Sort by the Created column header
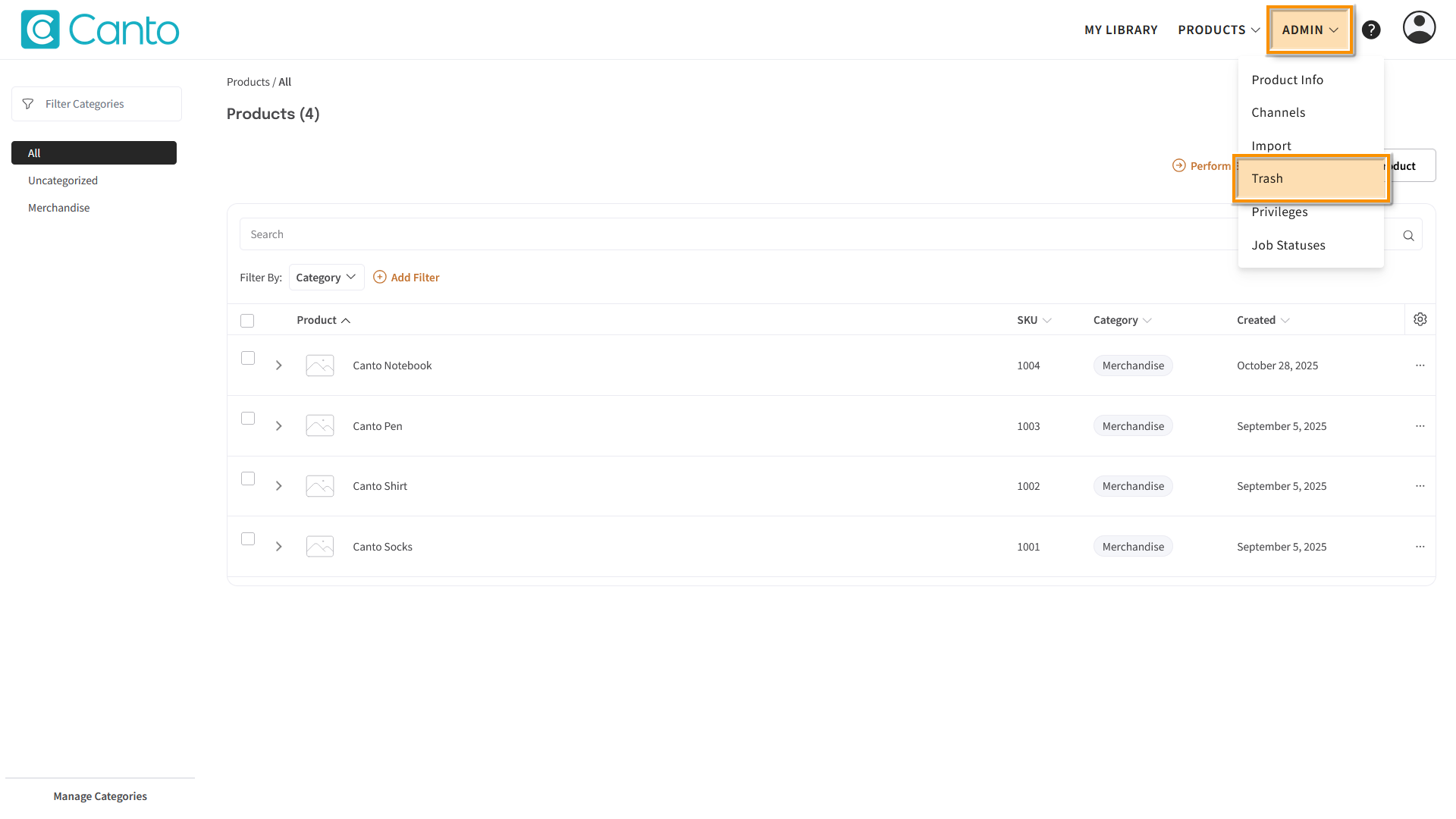1456x819 pixels. 1263,320
